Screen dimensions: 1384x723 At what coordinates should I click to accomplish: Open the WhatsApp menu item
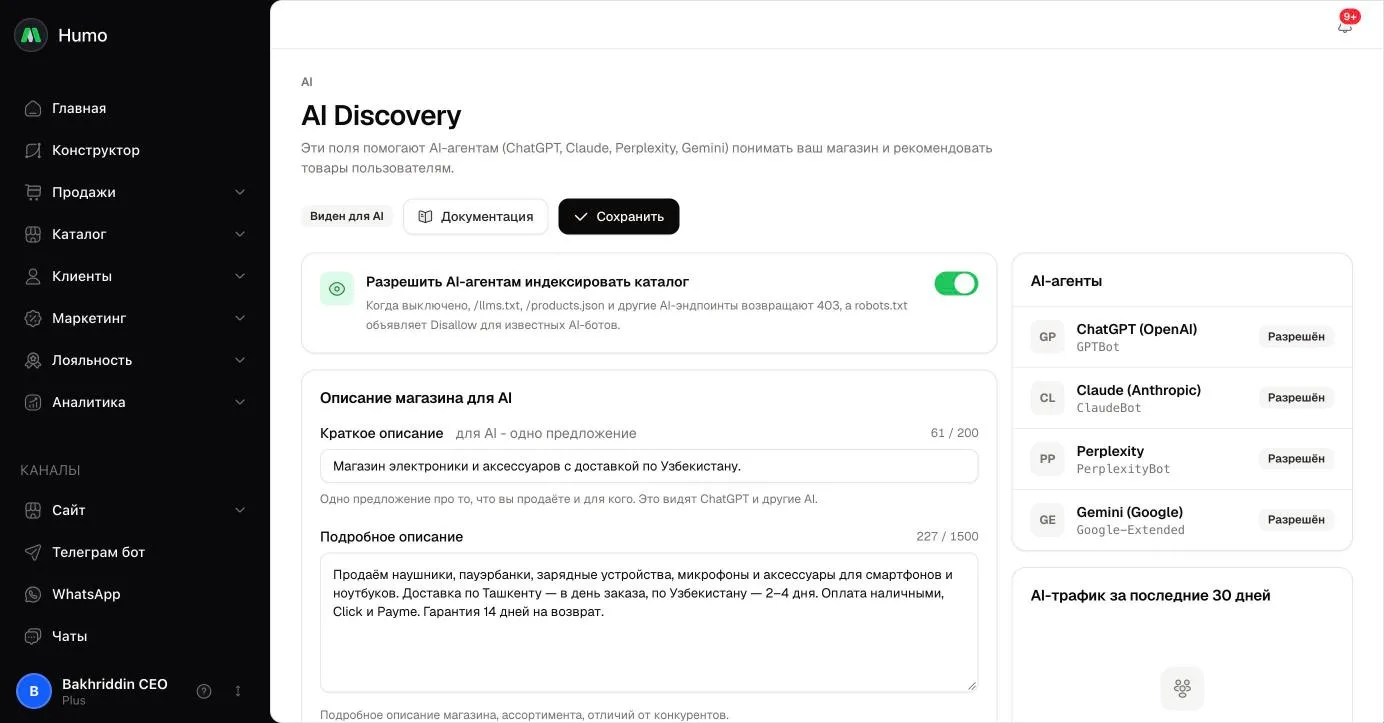[x=135, y=594]
